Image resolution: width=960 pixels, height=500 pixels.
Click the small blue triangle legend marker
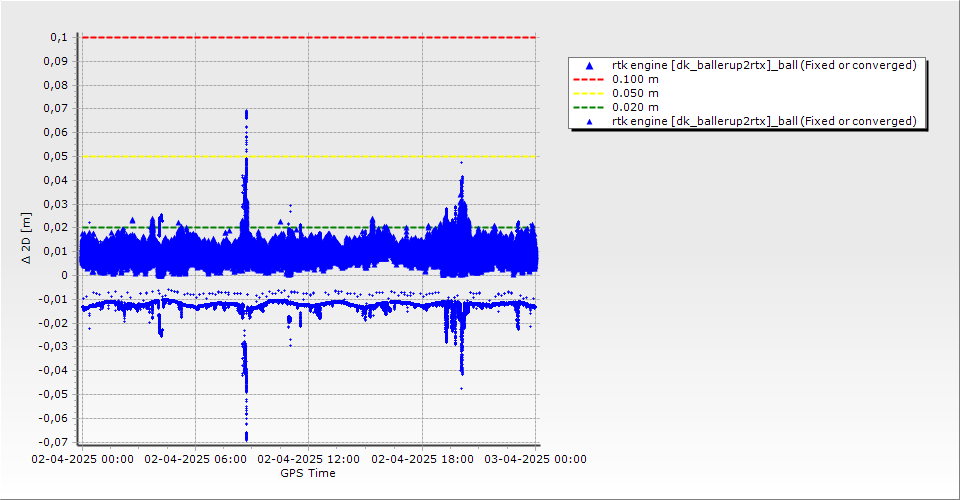[x=589, y=122]
